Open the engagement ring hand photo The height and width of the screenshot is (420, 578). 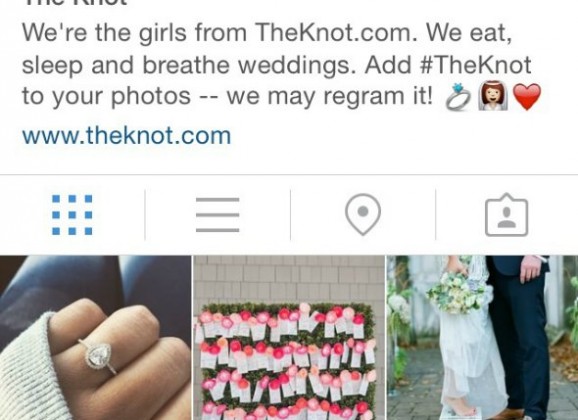(x=95, y=337)
